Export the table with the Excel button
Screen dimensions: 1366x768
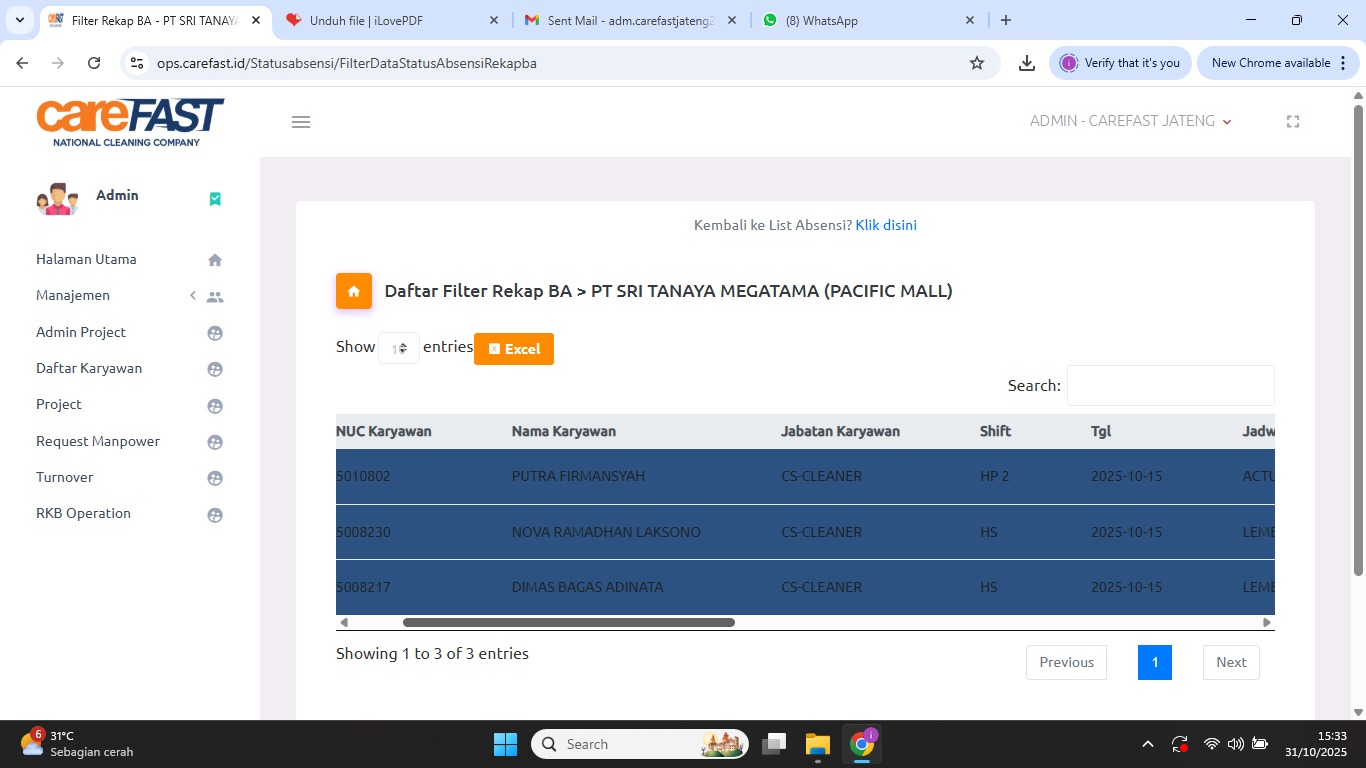point(514,349)
